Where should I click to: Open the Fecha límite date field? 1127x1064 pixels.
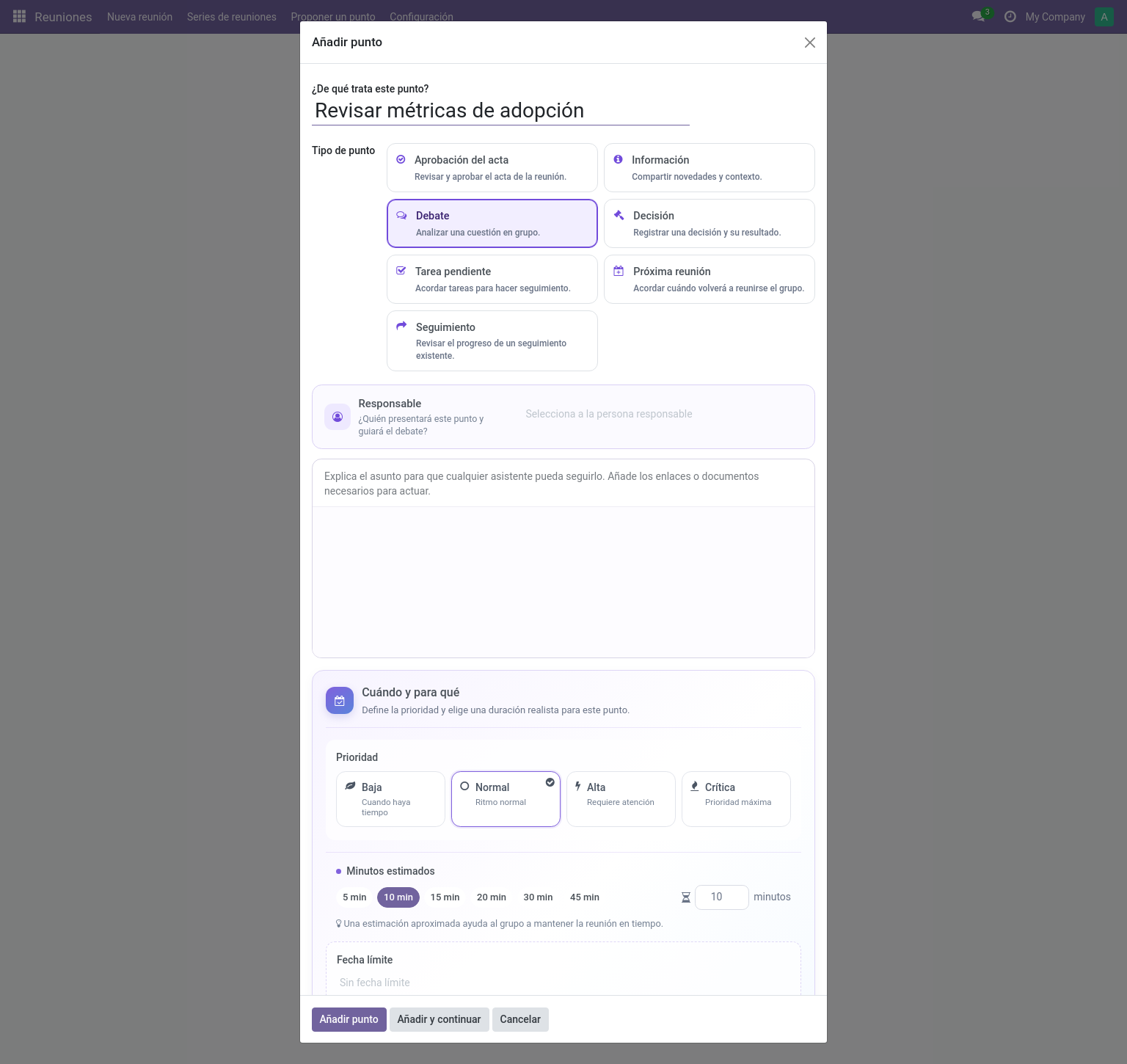563,983
